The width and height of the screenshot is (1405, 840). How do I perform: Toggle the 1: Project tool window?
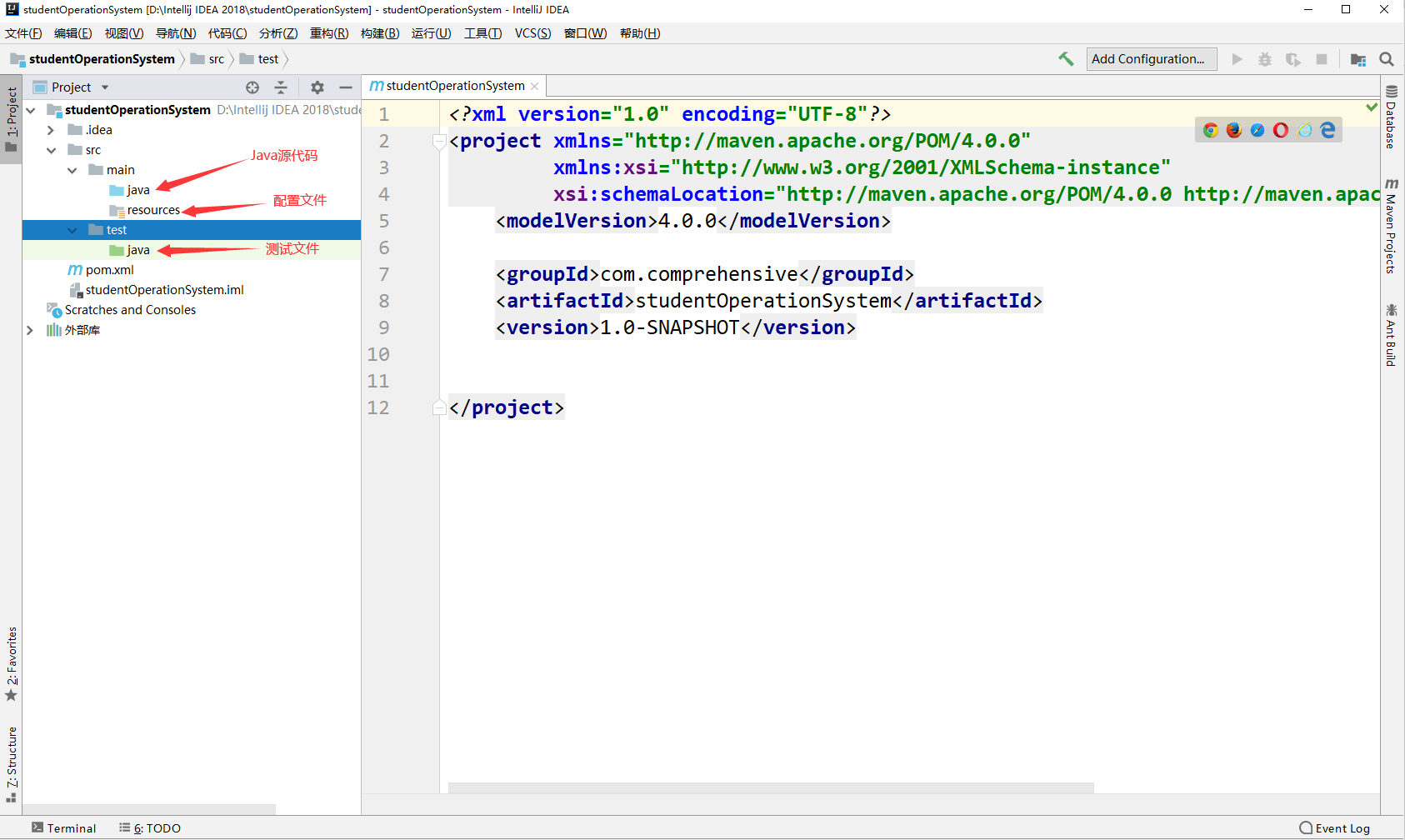tap(12, 120)
